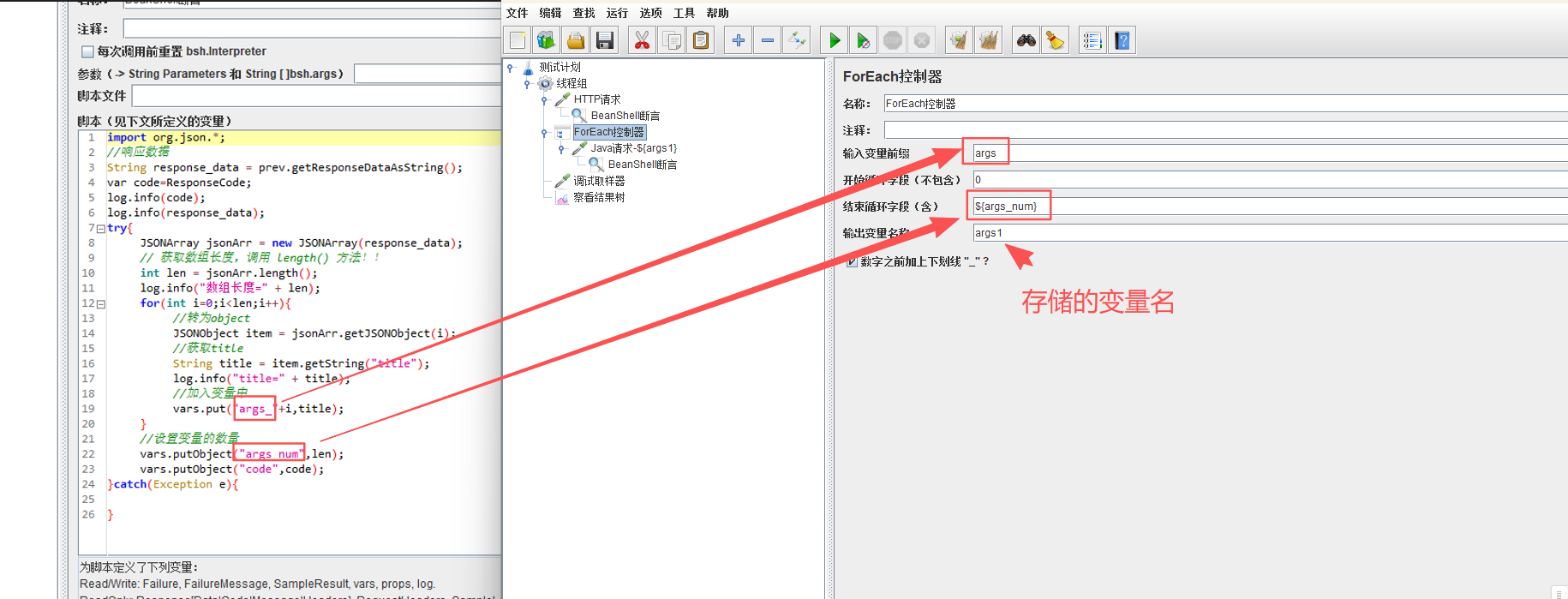The image size is (1568, 599).
Task: Click the New test plan icon
Action: [x=518, y=40]
